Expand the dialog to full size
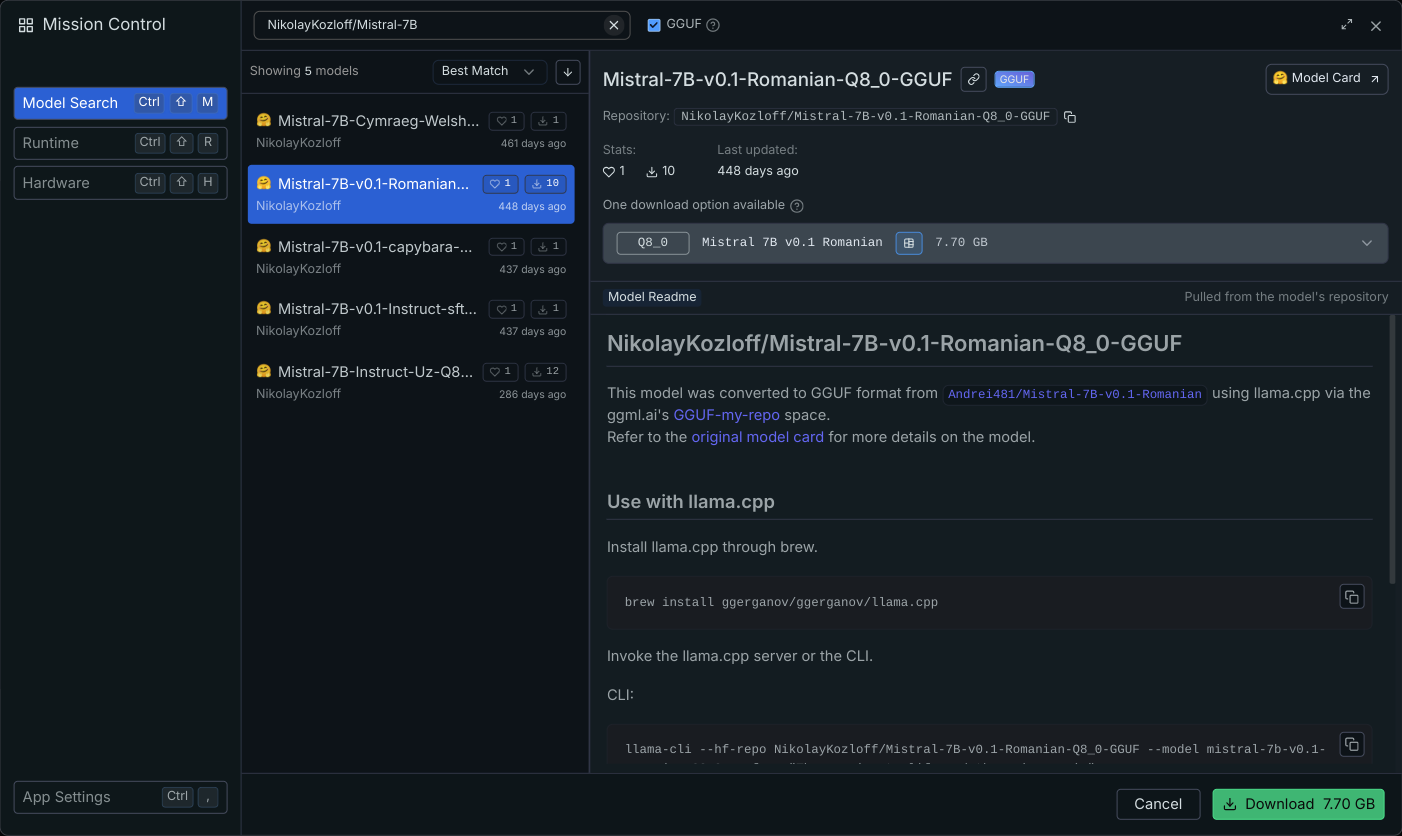This screenshot has height=836, width=1402. (1346, 25)
